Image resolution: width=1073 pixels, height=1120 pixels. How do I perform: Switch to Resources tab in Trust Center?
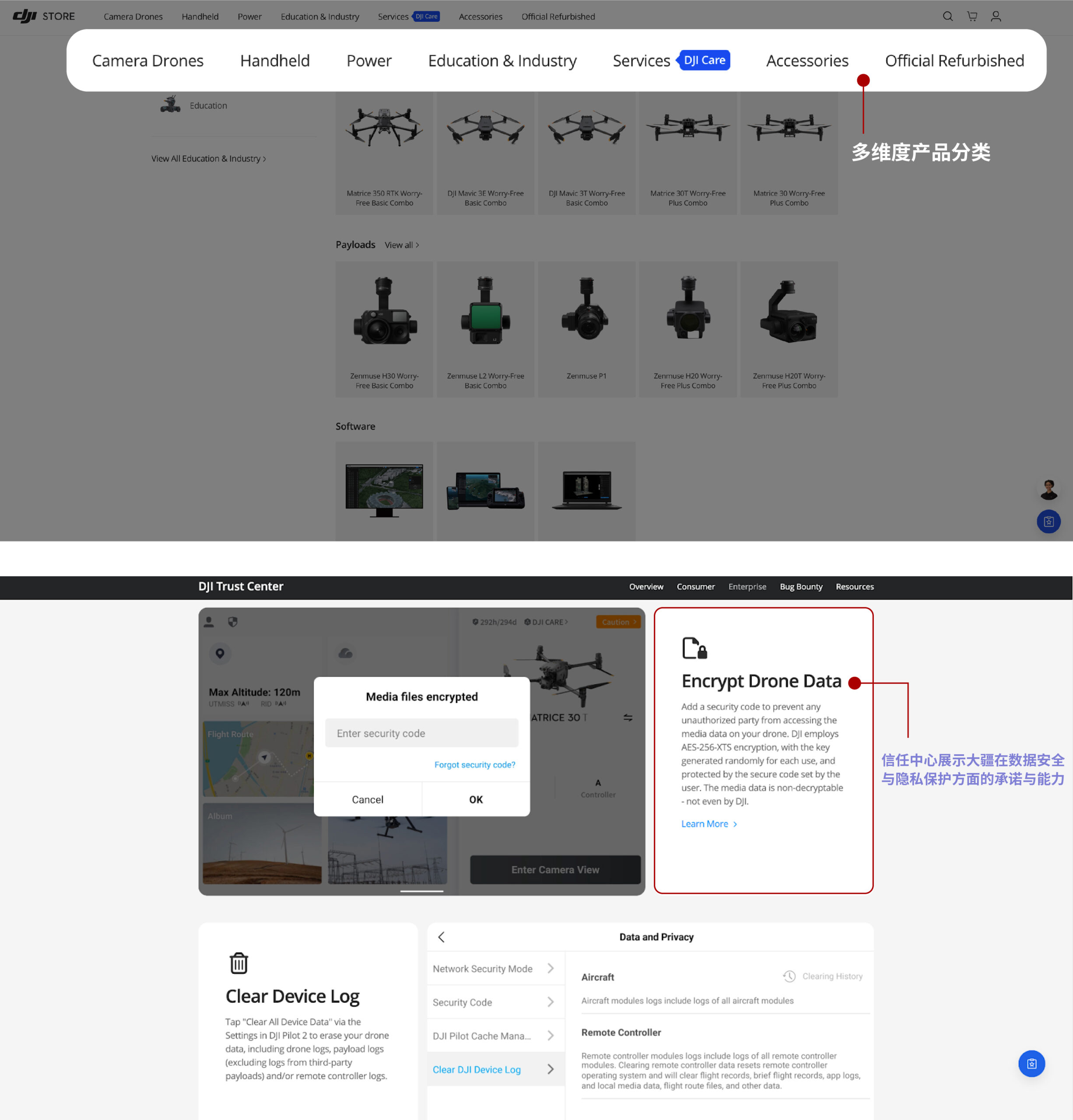pos(855,586)
